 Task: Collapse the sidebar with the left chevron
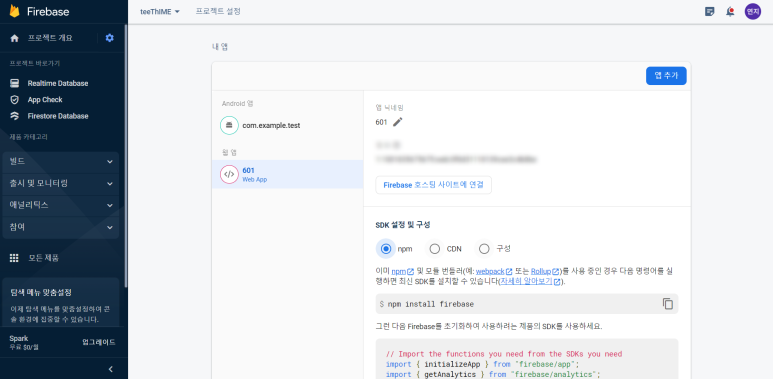(x=110, y=369)
